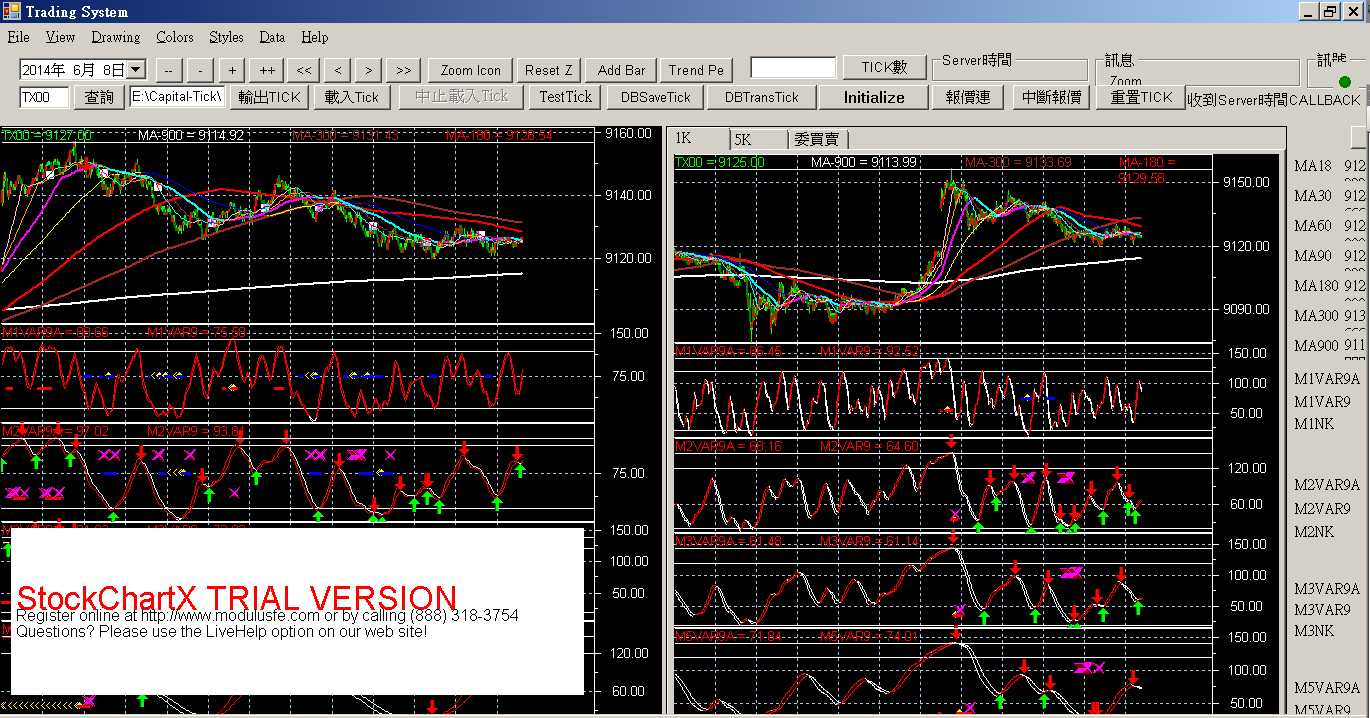Image resolution: width=1370 pixels, height=718 pixels.
Task: Click the MA300 label in side panel
Action: click(1317, 316)
